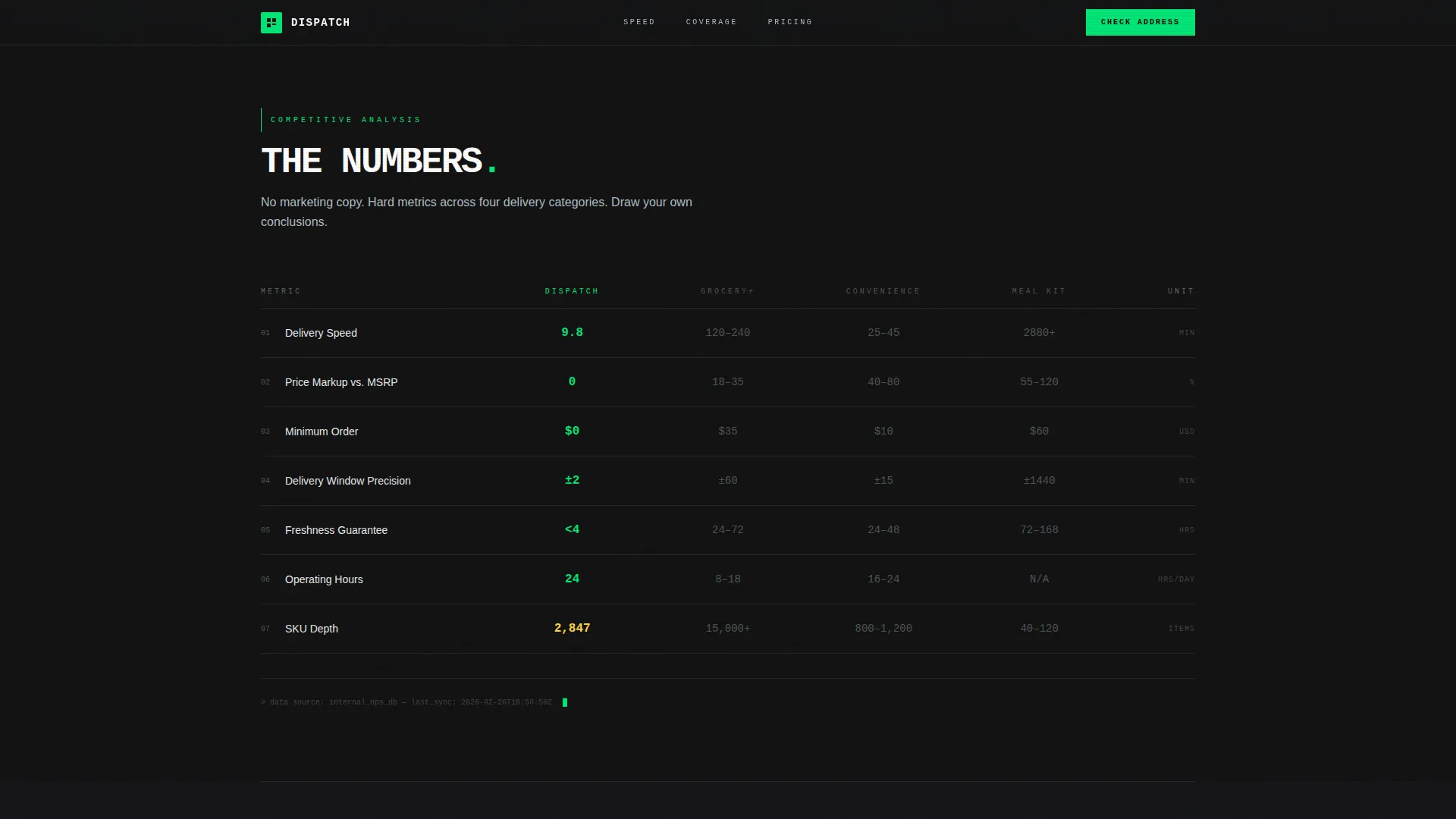Click the USD unit label
Screen dimensions: 1456x819
point(1187,431)
